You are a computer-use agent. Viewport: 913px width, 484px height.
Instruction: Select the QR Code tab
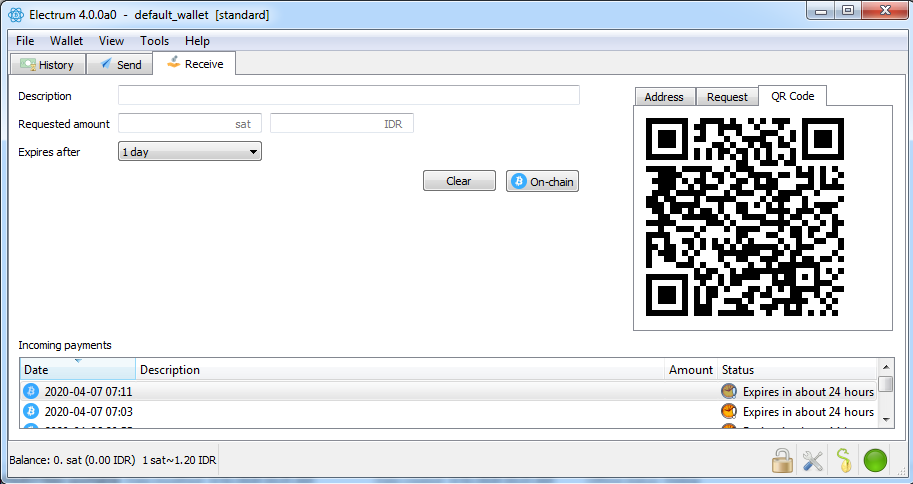pyautogui.click(x=792, y=96)
